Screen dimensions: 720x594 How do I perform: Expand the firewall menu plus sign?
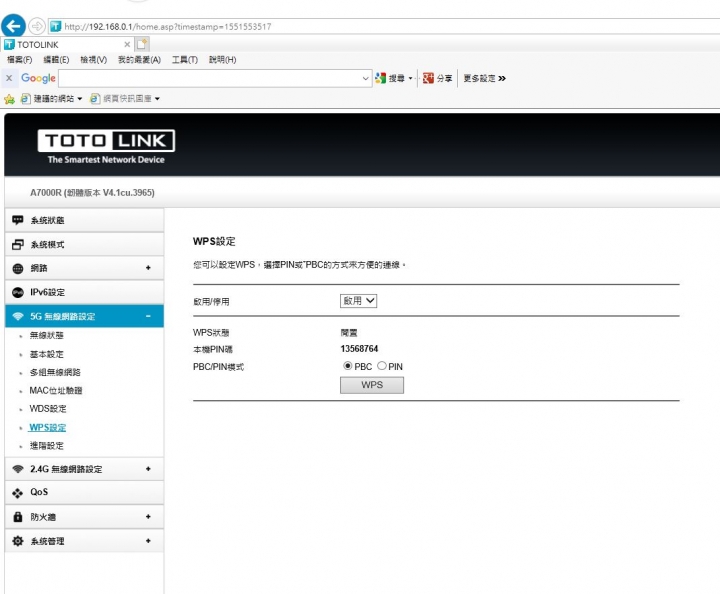148,516
